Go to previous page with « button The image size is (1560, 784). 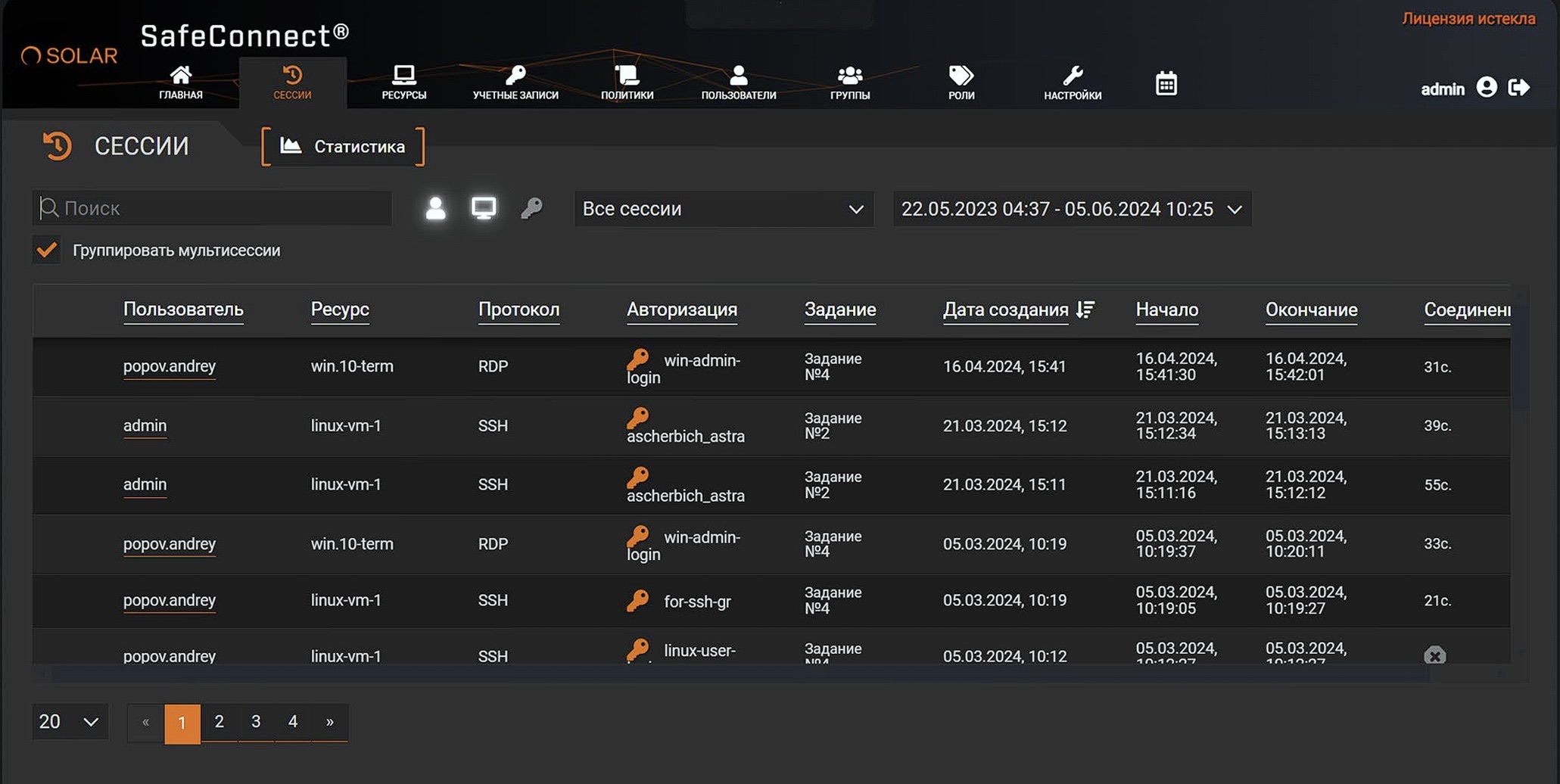click(146, 722)
